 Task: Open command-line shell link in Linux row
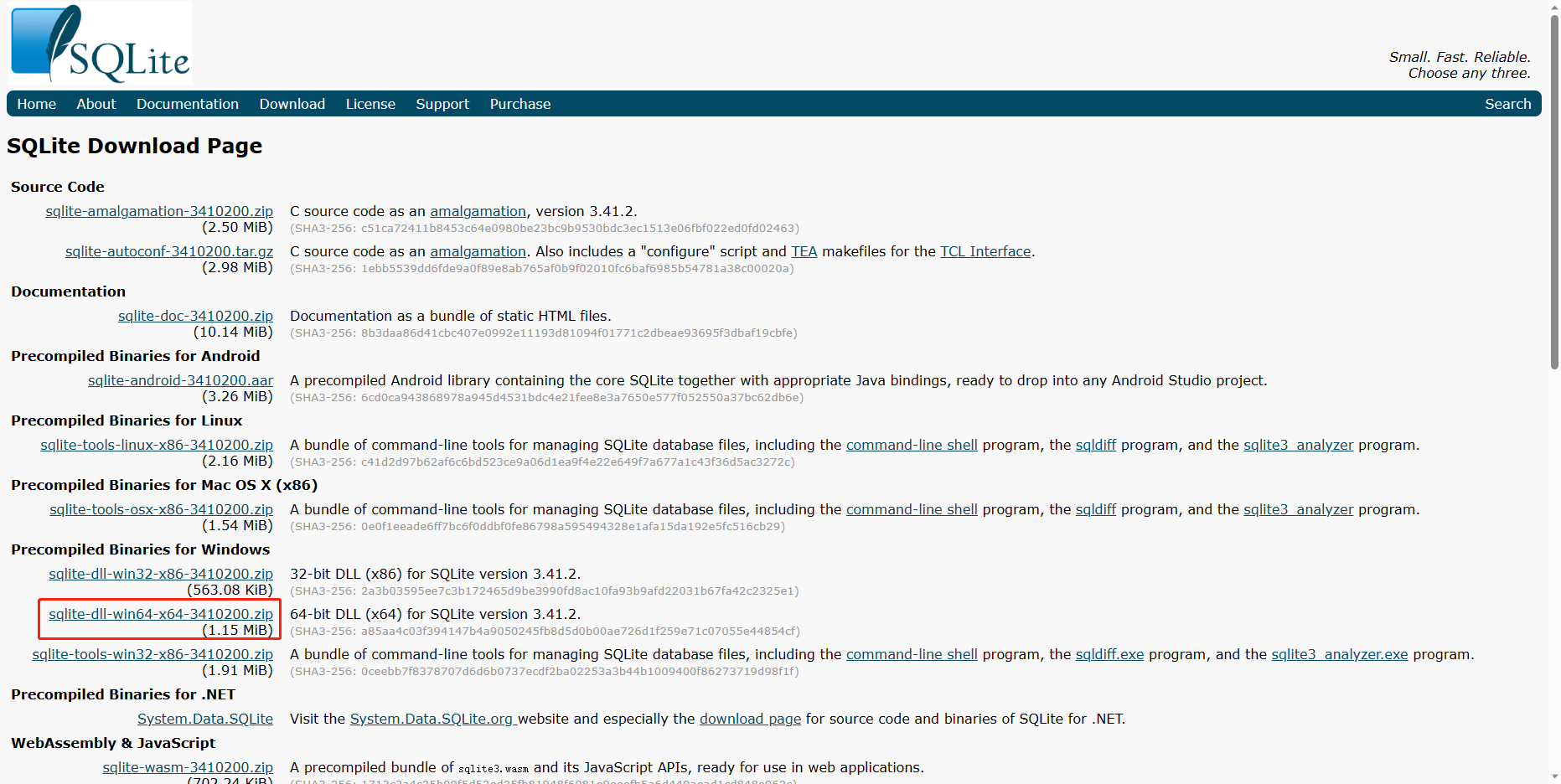tap(912, 445)
